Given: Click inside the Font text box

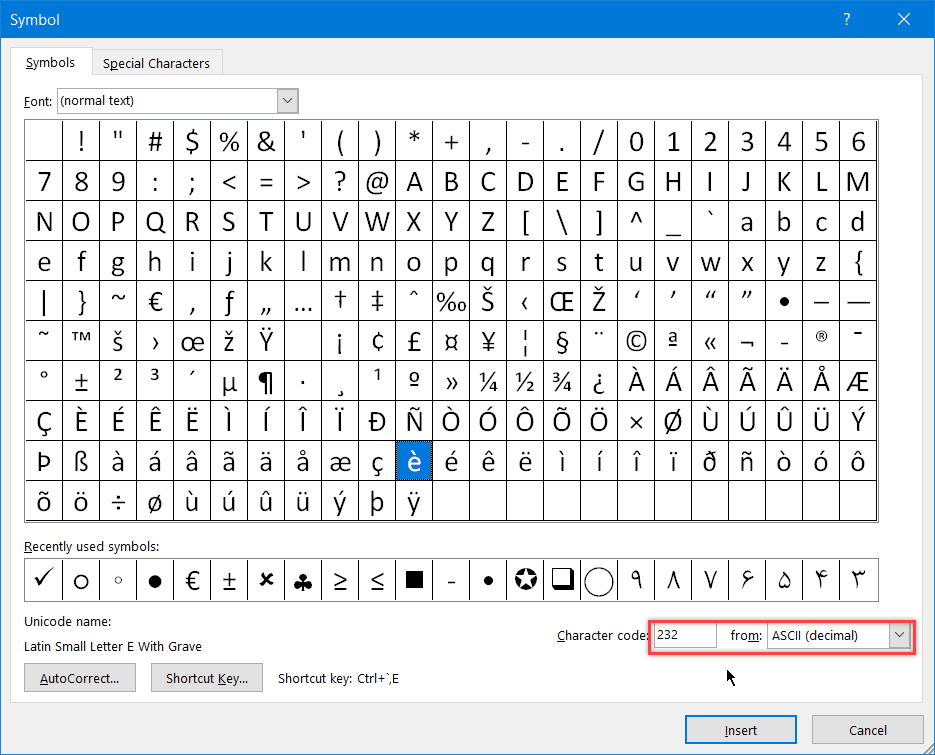Looking at the screenshot, I should (x=168, y=101).
